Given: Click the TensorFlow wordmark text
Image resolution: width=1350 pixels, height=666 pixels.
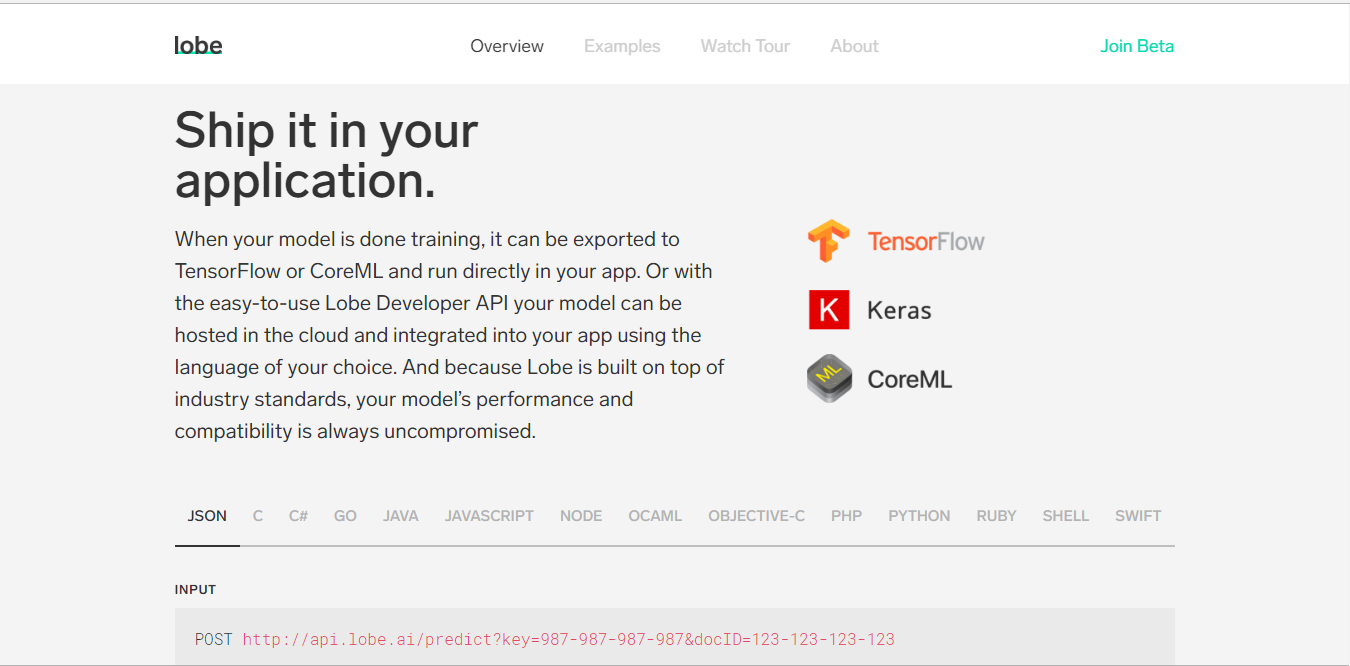Looking at the screenshot, I should point(926,241).
